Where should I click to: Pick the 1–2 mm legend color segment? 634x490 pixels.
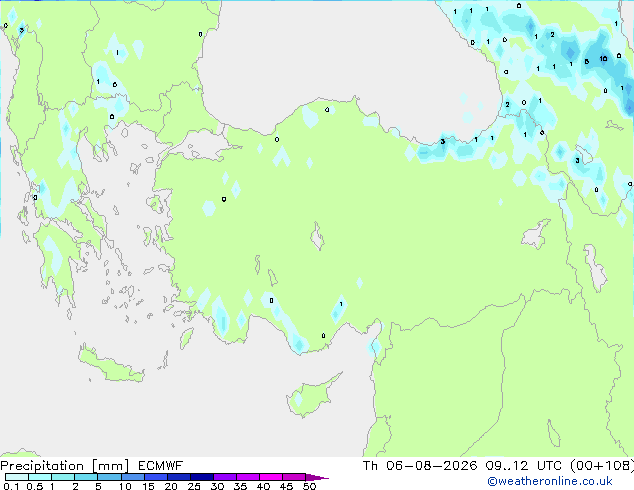point(63,477)
